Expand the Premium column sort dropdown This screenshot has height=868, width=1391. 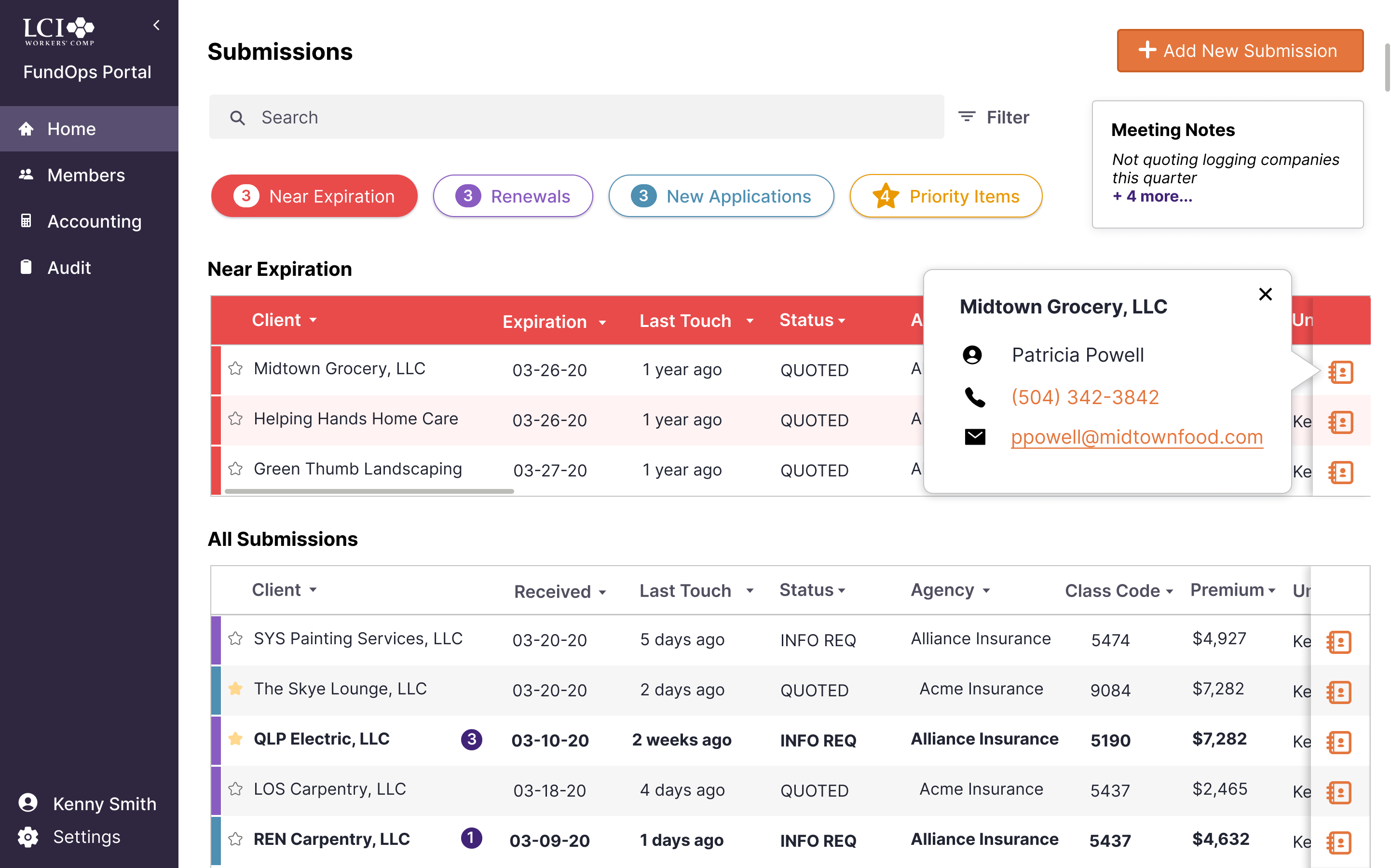pos(1272,591)
